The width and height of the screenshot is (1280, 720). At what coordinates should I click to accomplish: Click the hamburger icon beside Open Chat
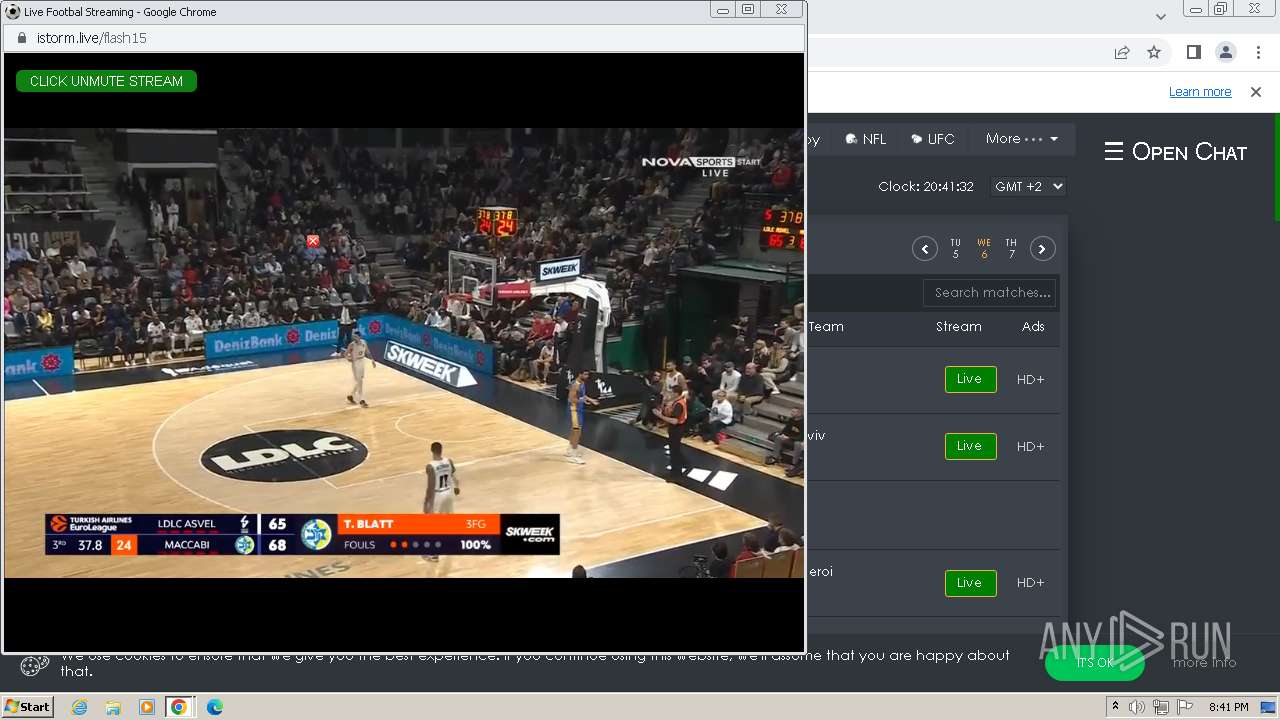click(x=1114, y=152)
